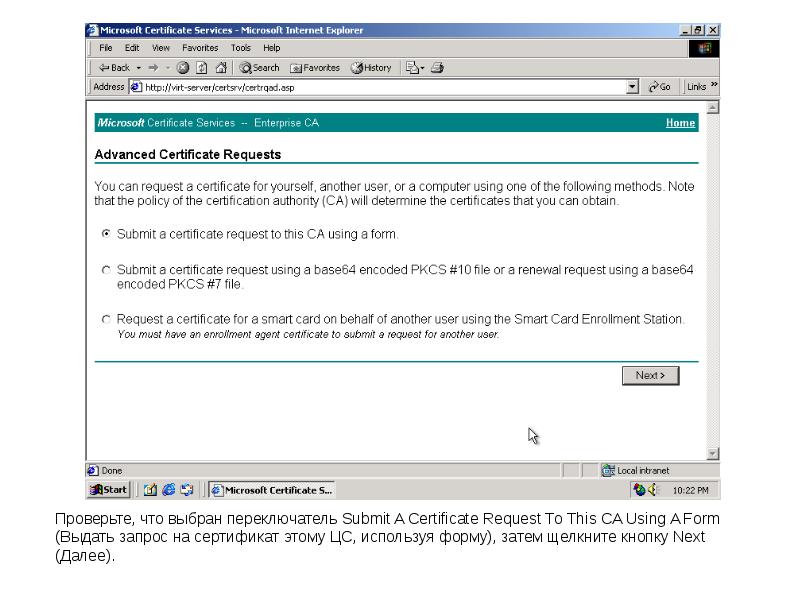This screenshot has width=800, height=600.
Task: Expand the Links toolbar chevron
Action: [x=715, y=87]
